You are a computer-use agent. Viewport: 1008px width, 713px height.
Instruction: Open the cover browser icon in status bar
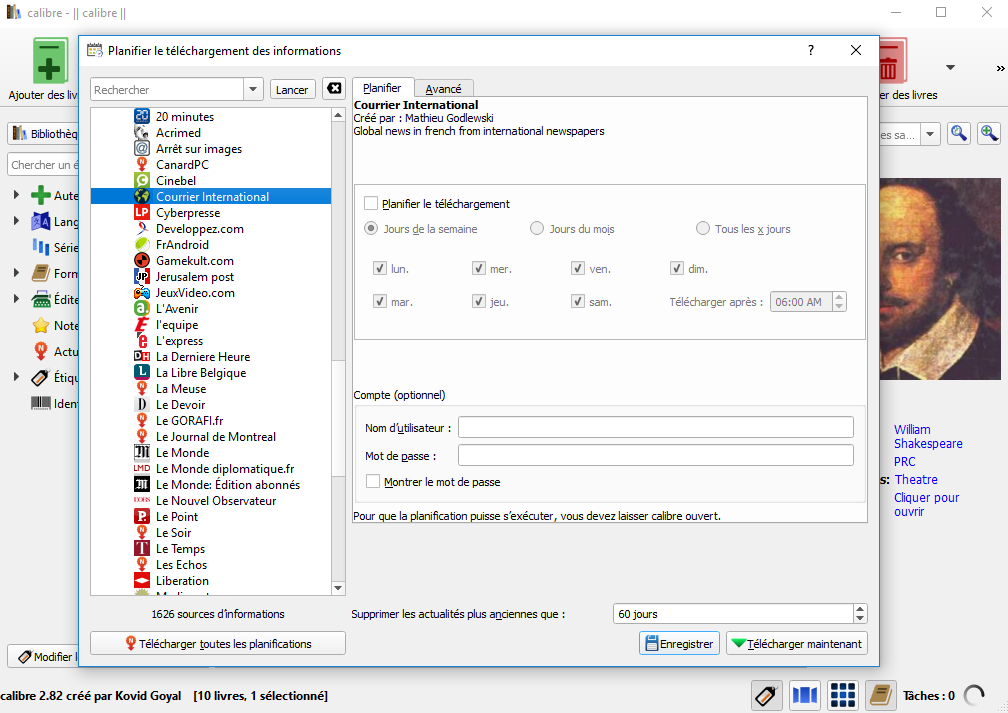point(804,694)
